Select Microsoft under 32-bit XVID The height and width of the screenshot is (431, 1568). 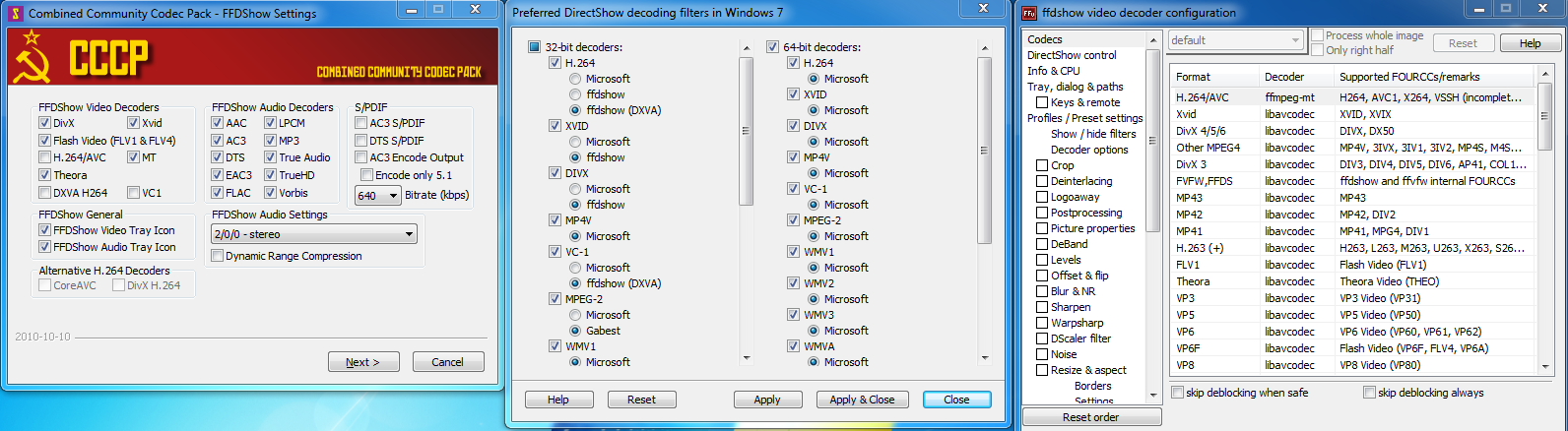point(575,142)
